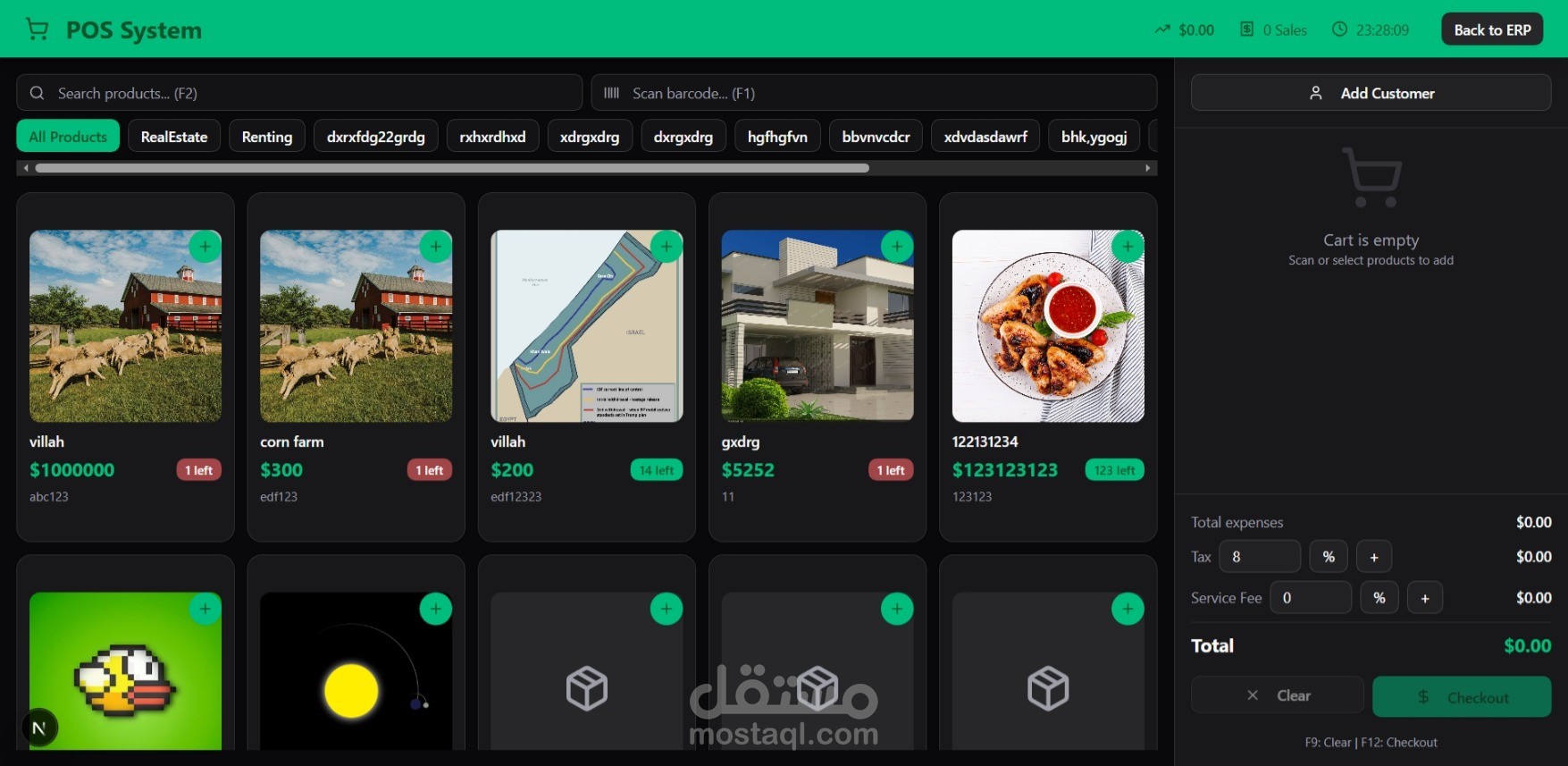Screen dimensions: 1568x766
Task: Click the Service Fee value input
Action: coord(1311,598)
